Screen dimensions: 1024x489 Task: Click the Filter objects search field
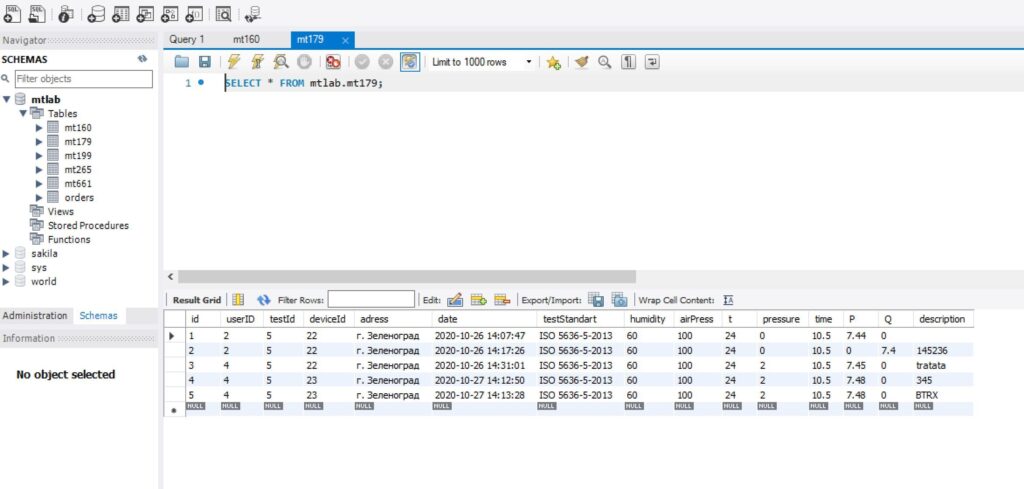tap(84, 79)
